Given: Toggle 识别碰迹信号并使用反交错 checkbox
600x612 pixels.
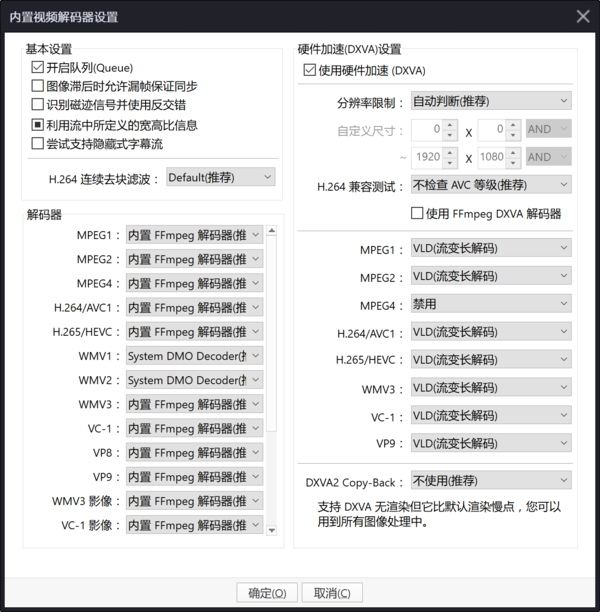Looking at the screenshot, I should tap(38, 105).
